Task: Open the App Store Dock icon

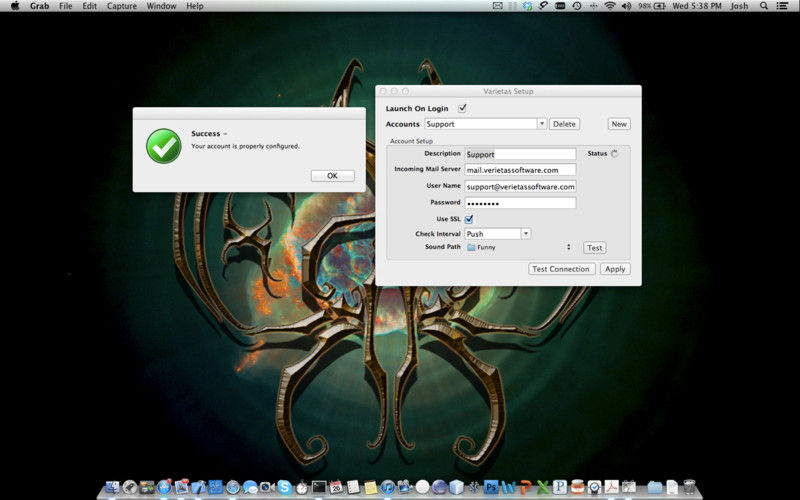Action: click(x=164, y=487)
